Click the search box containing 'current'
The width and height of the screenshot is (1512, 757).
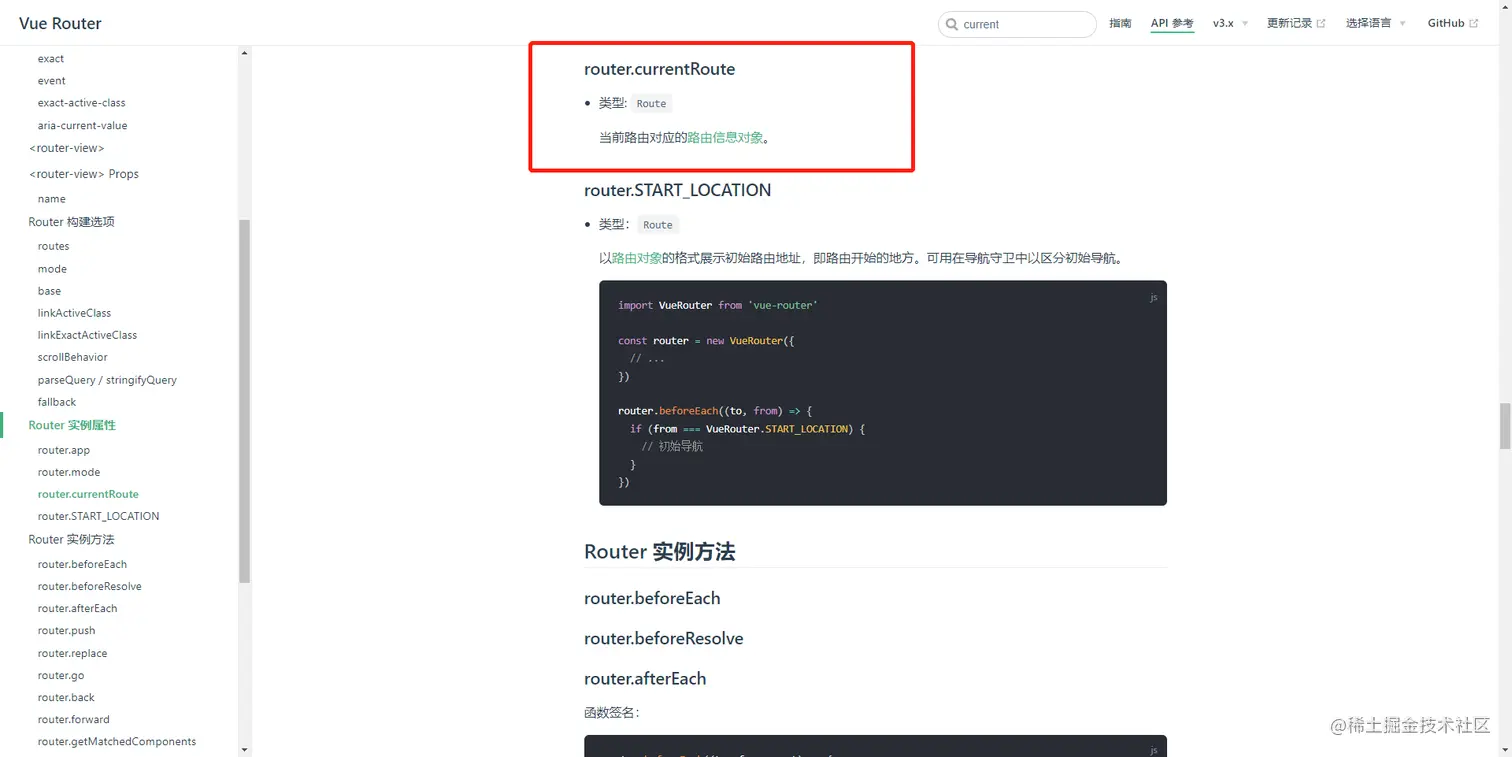[x=1017, y=24]
